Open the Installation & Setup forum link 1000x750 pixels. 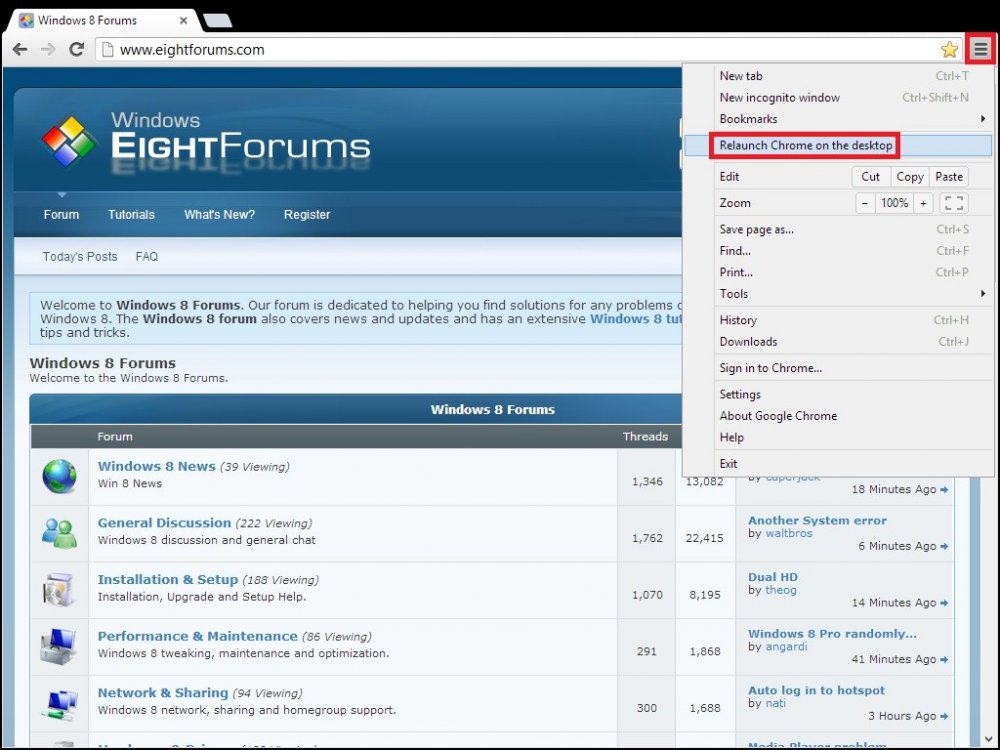click(x=168, y=580)
